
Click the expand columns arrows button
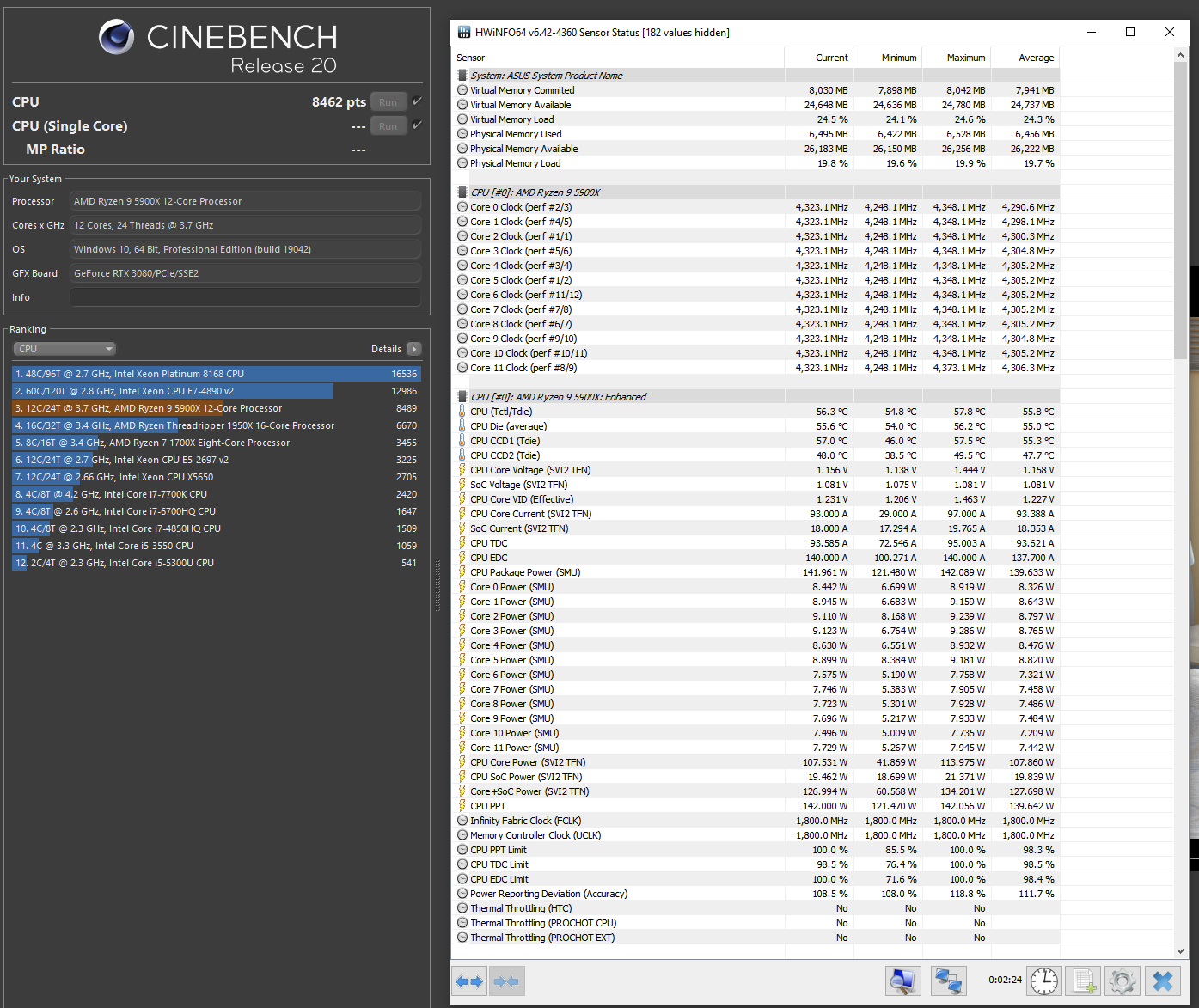[x=470, y=981]
